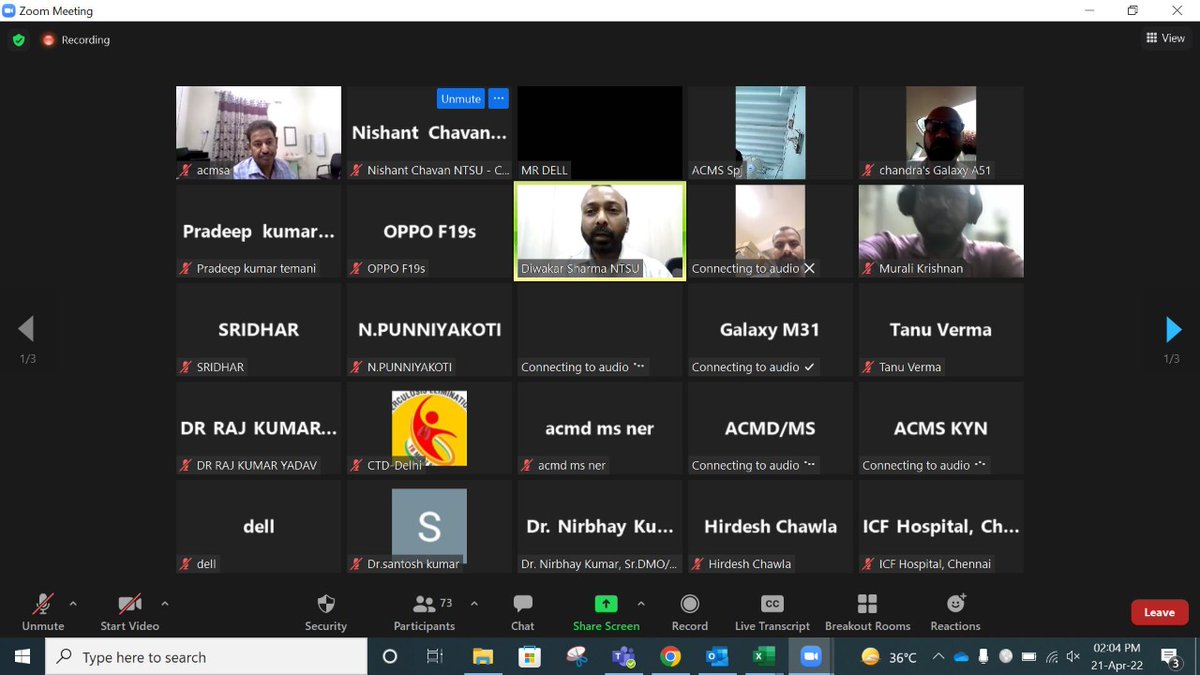1200x675 pixels.
Task: Click Tanu Verma name label
Action: tap(910, 367)
